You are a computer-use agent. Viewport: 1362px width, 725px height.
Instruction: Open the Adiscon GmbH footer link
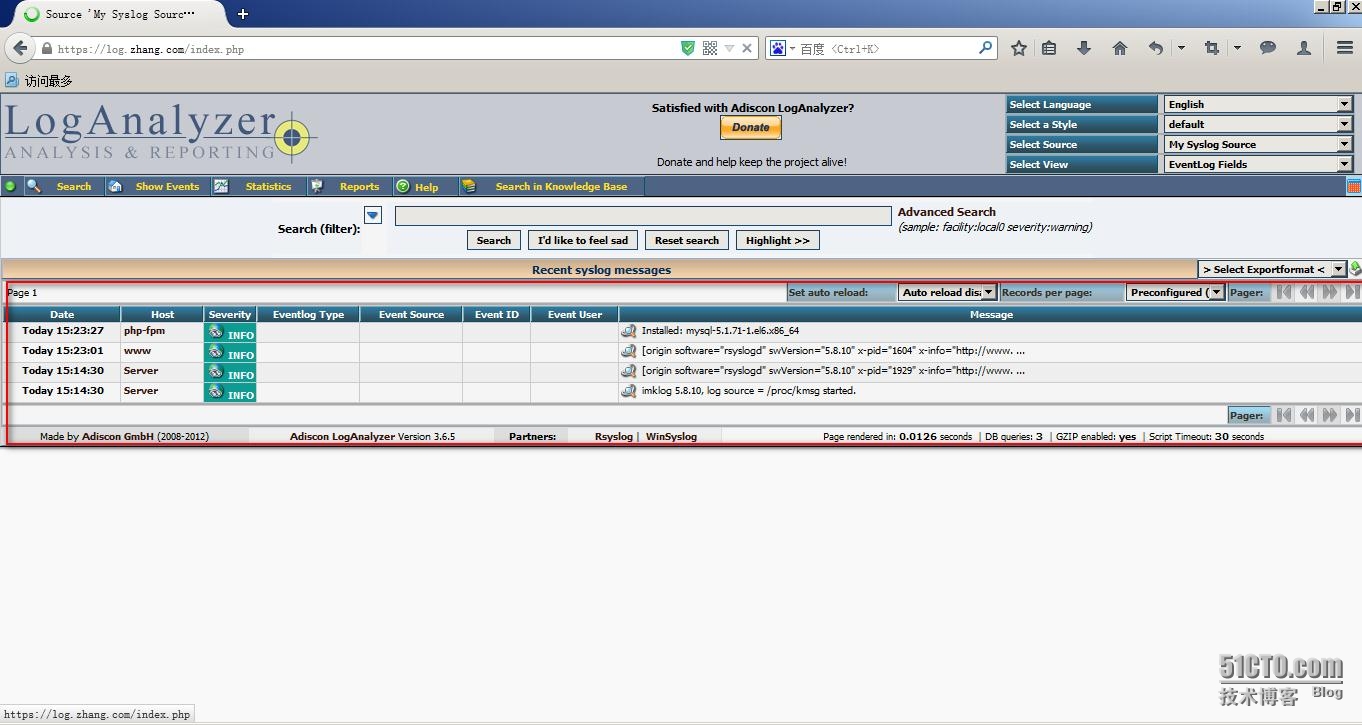point(118,436)
